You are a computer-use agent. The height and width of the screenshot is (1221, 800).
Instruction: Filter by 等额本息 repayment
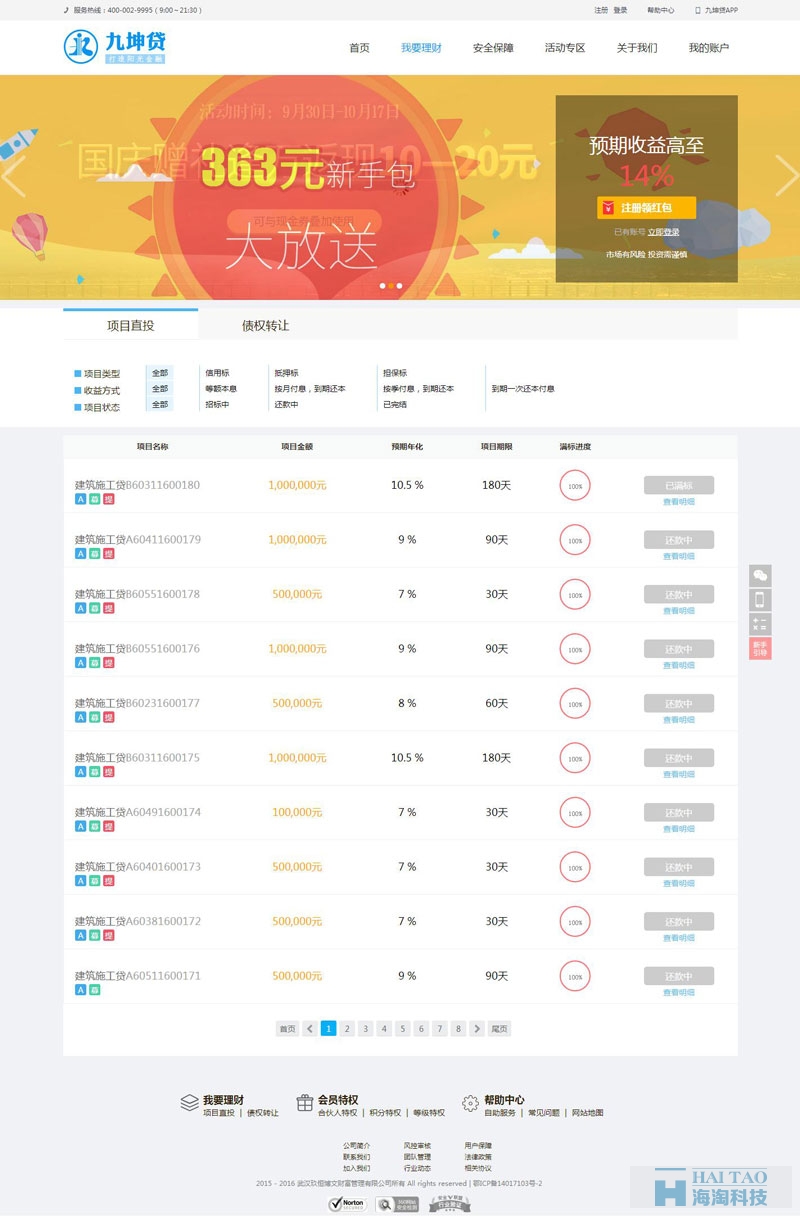tap(221, 389)
